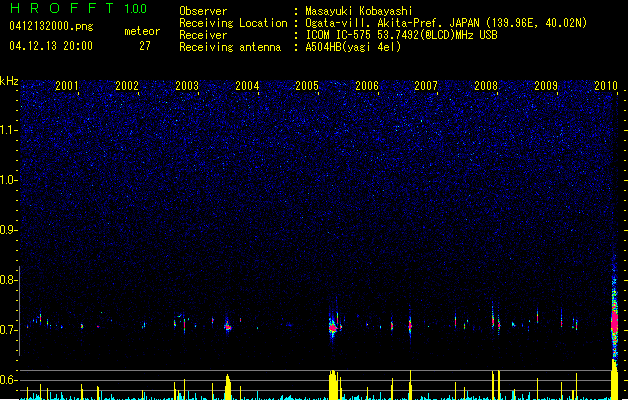Screen dimensions: 629x400
Task: Select ICOM IC-575 receiver text
Action: click(x=401, y=35)
